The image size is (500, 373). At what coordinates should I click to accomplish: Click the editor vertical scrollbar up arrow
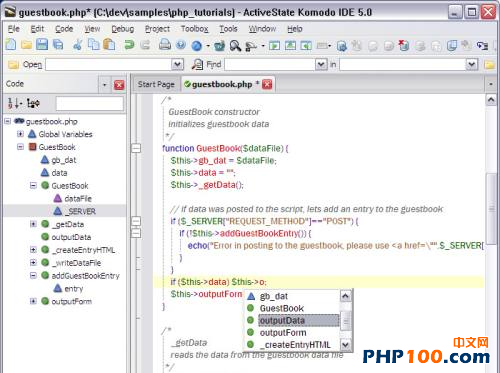tap(491, 100)
